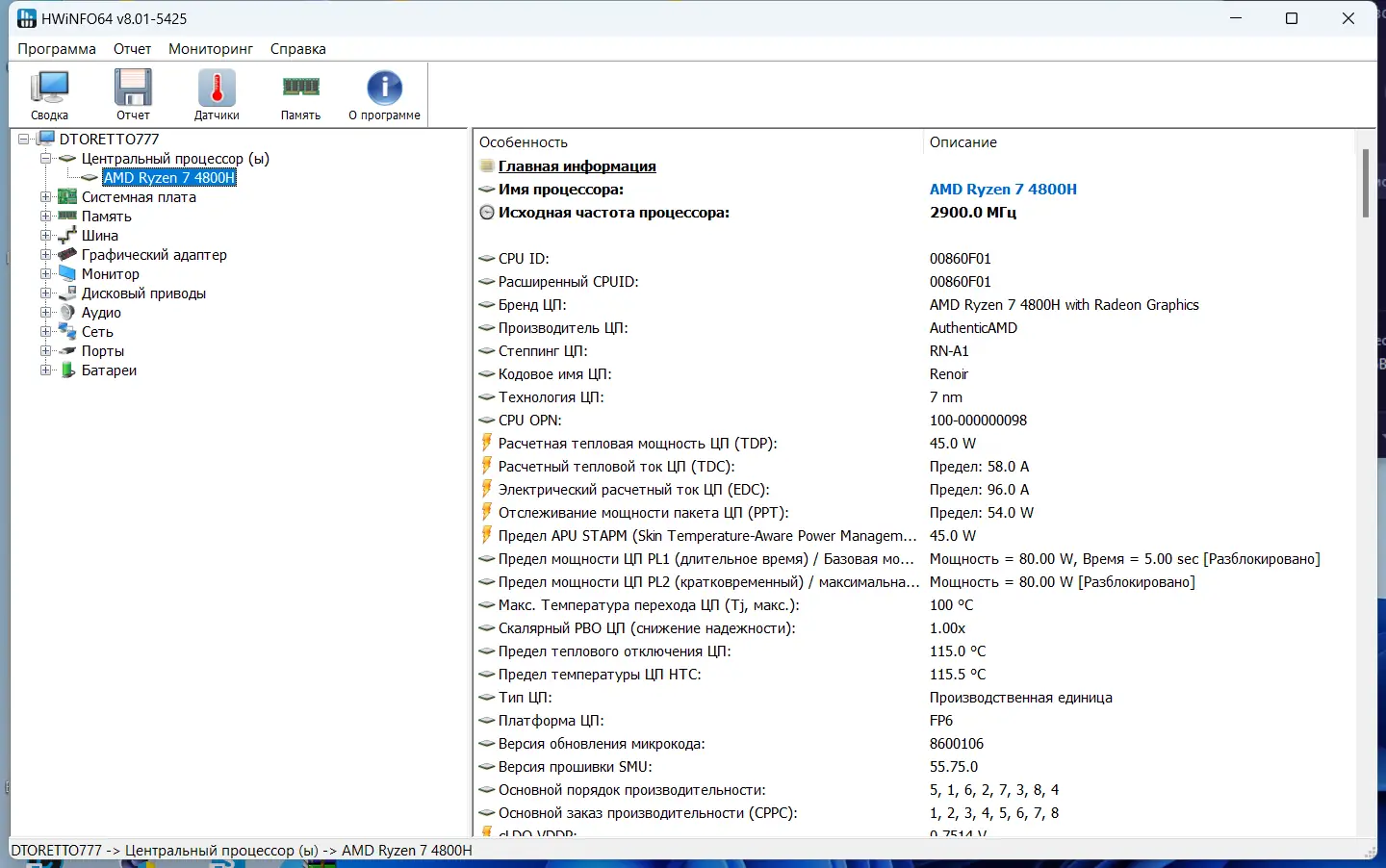Image resolution: width=1386 pixels, height=868 pixels.
Task: Select the Версия прошивки SMU row
Action: click(914, 767)
